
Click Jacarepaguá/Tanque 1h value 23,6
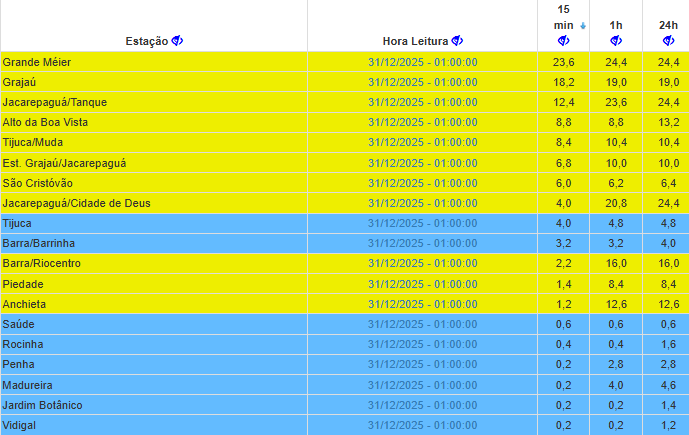point(616,102)
